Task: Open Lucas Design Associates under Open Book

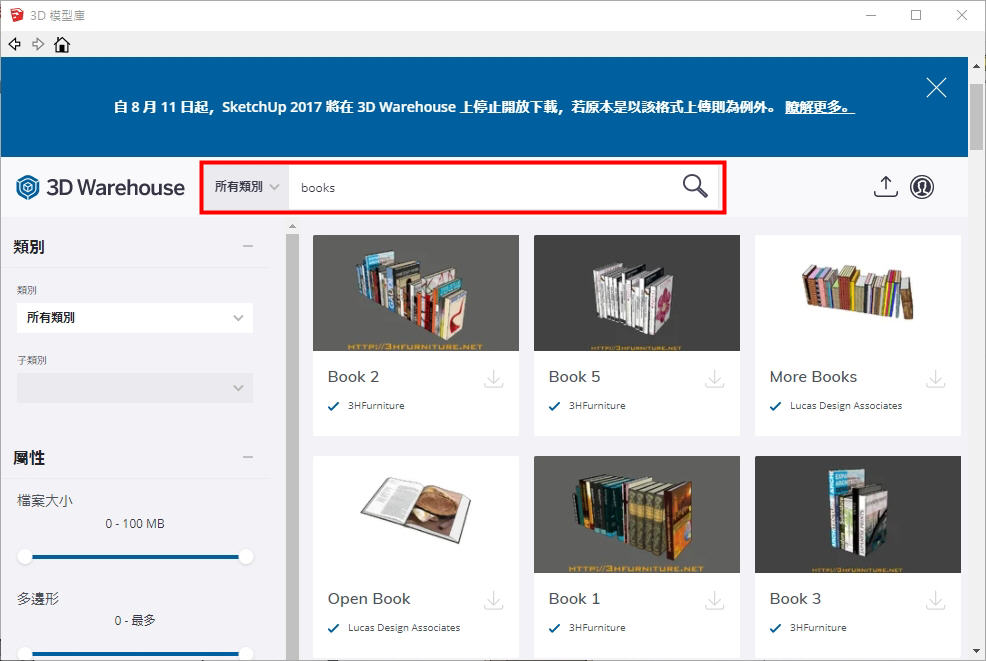Action: pyautogui.click(x=404, y=628)
